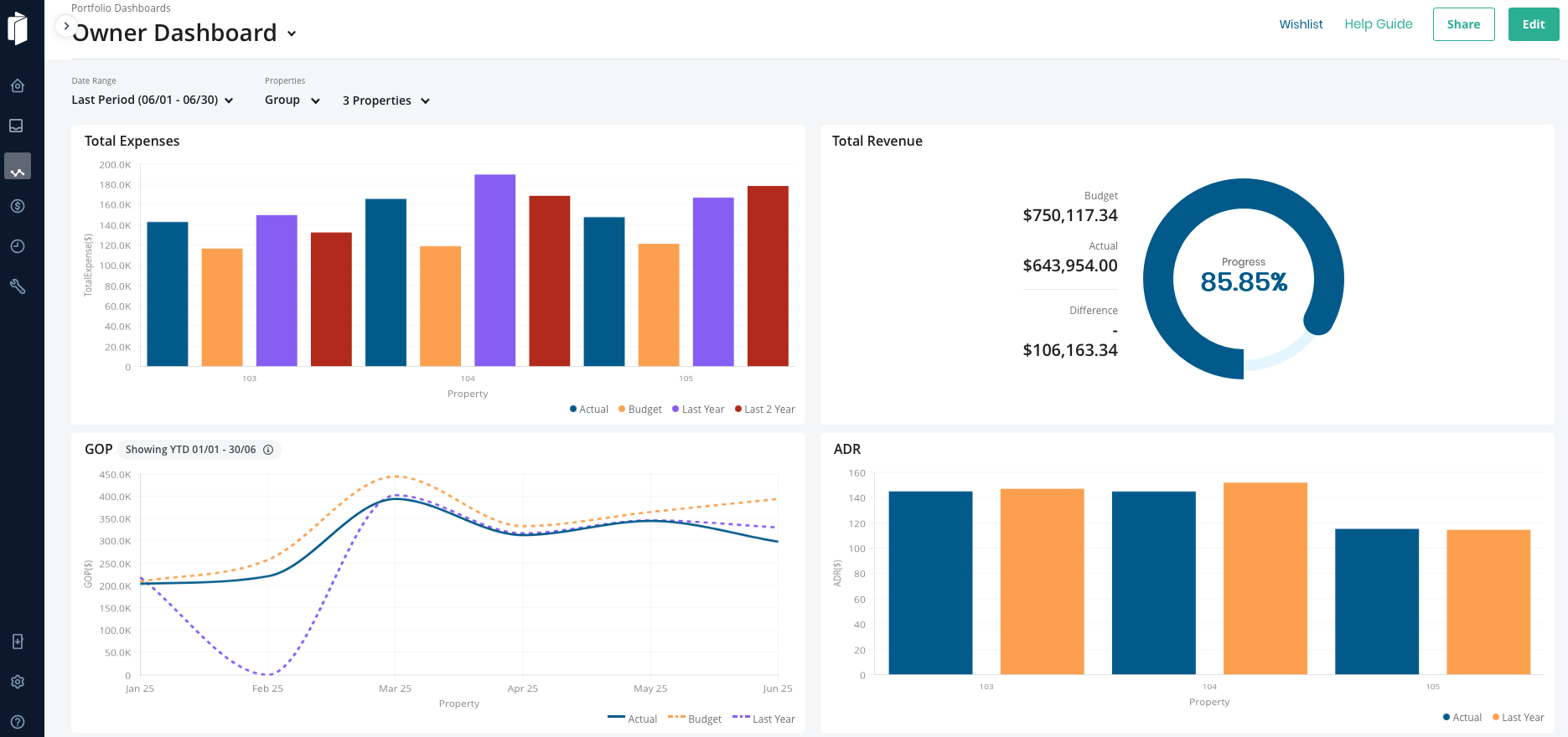Open the dollar sign finance icon

(18, 206)
